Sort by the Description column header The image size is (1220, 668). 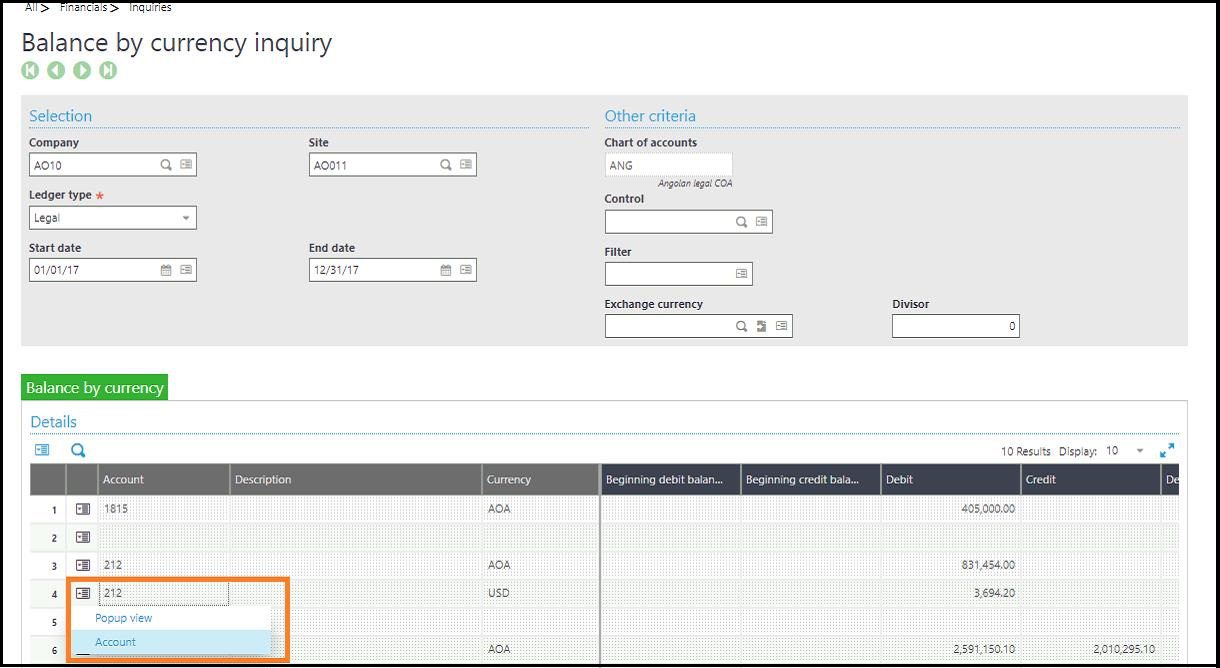click(x=356, y=480)
